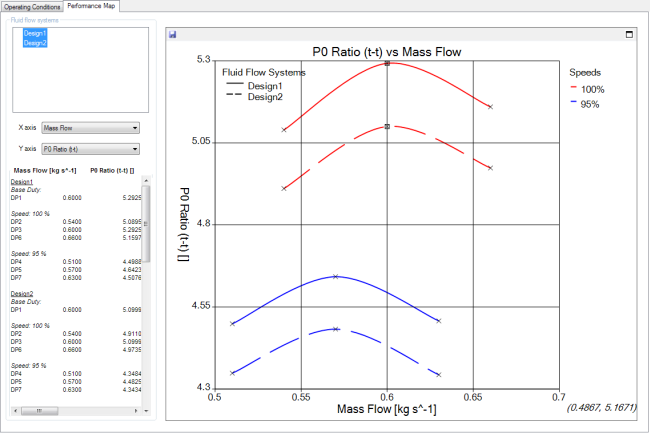Click the Mass Flow [kg s^-1] axis label

(386, 409)
